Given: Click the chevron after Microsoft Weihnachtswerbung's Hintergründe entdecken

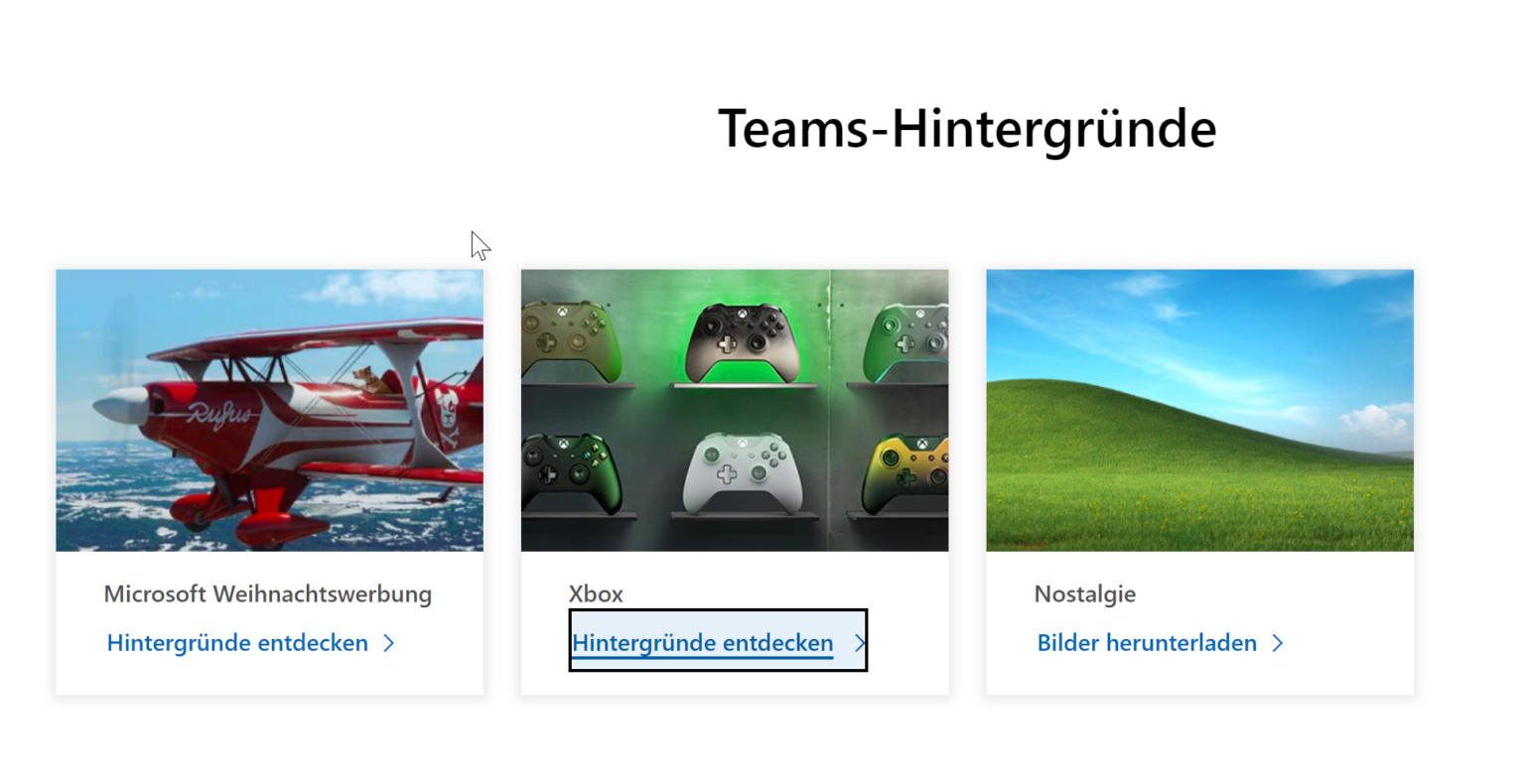Looking at the screenshot, I should (x=389, y=643).
